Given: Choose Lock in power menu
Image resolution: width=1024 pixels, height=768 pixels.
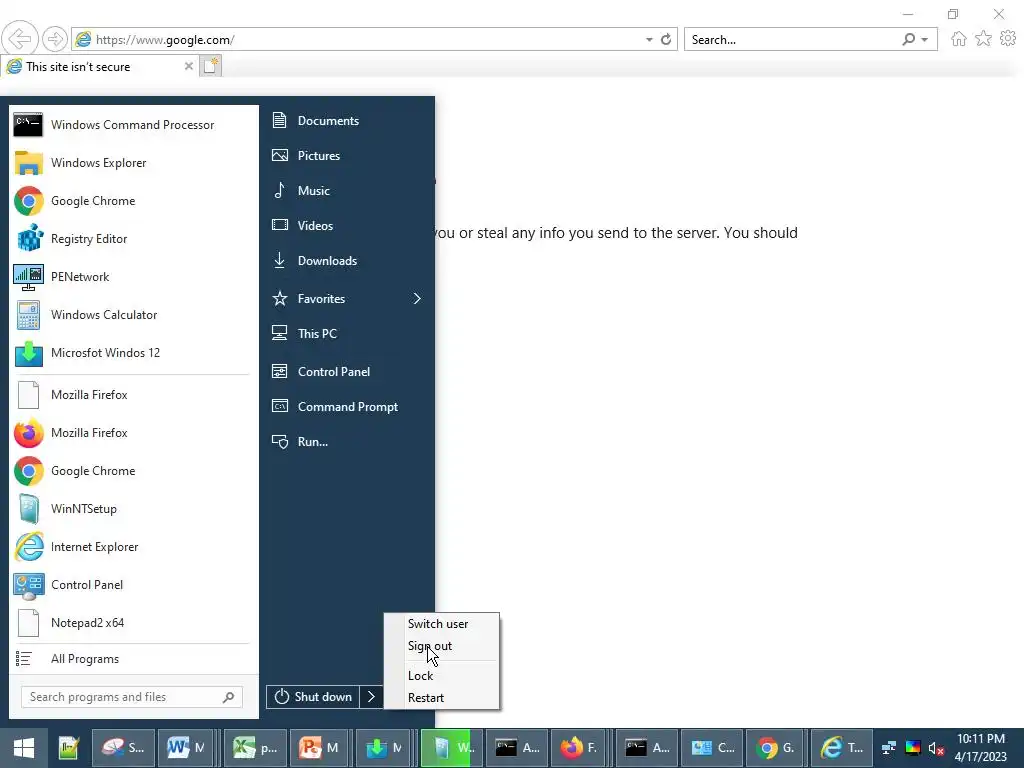Looking at the screenshot, I should [441, 676].
